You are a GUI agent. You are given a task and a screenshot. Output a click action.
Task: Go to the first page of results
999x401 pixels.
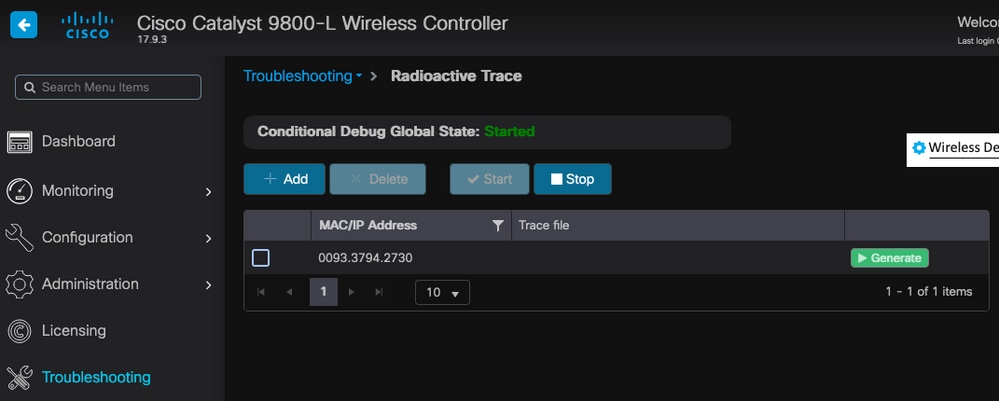tap(261, 292)
